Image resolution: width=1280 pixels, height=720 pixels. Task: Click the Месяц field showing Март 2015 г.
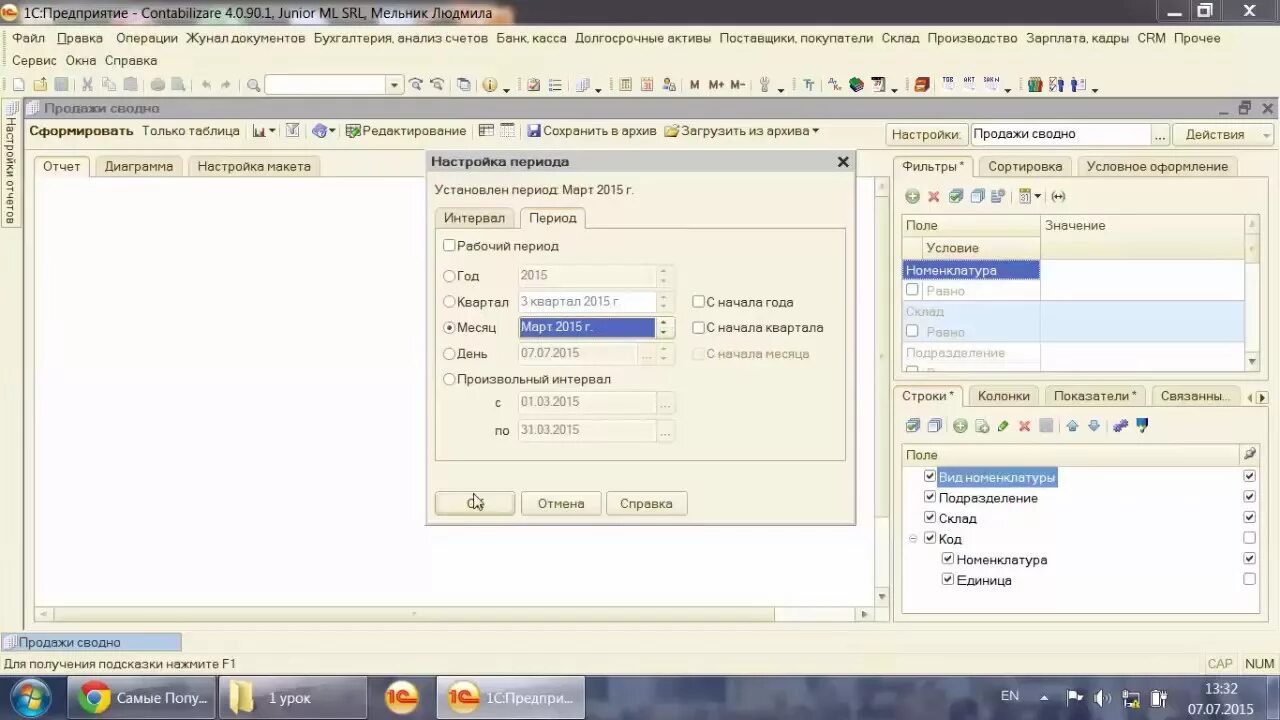(x=587, y=327)
